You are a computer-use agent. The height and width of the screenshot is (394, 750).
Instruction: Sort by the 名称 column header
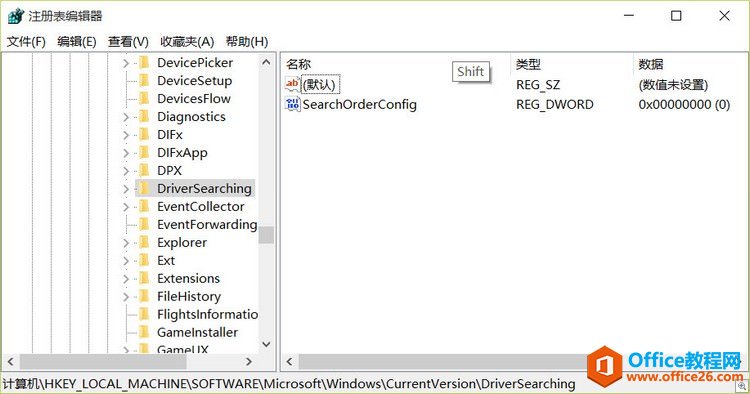(298, 64)
